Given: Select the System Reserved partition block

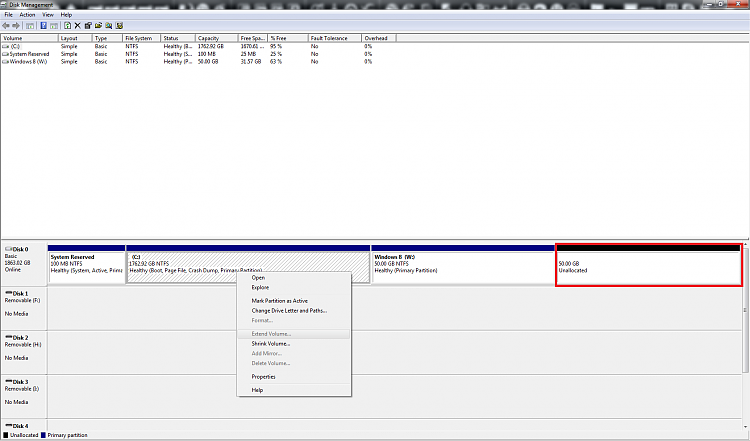Looking at the screenshot, I should click(x=86, y=265).
